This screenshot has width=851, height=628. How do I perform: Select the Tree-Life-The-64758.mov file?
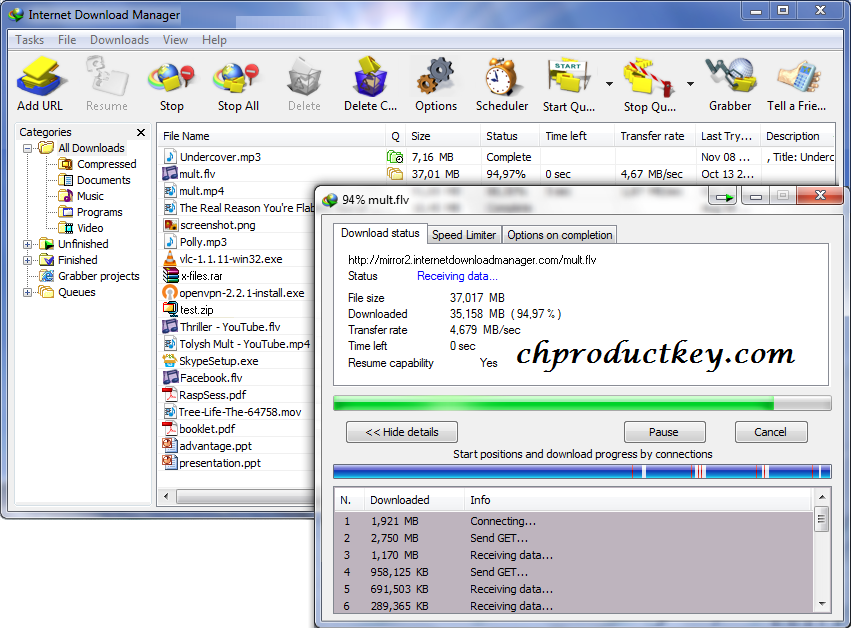pos(240,412)
